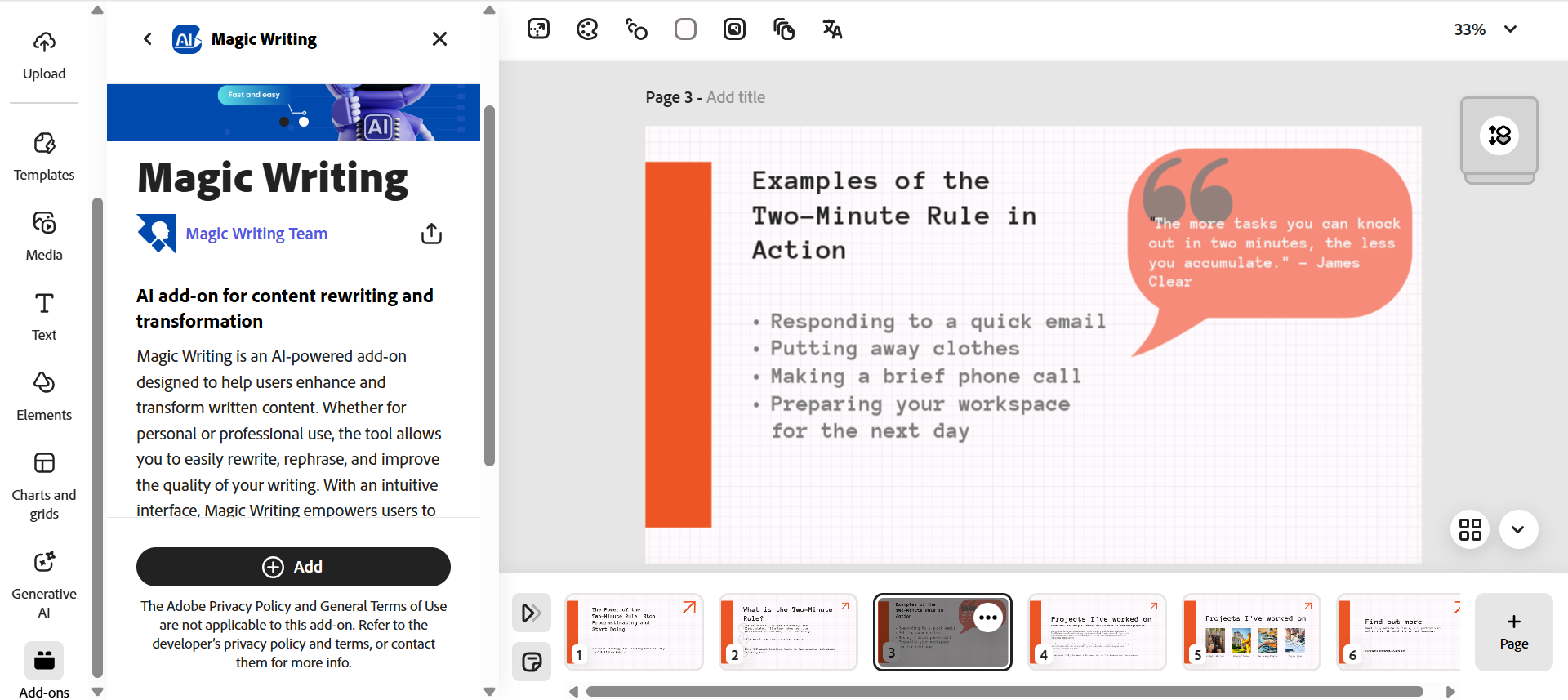This screenshot has height=700, width=1568.
Task: Open the Templates panel
Action: click(x=44, y=157)
